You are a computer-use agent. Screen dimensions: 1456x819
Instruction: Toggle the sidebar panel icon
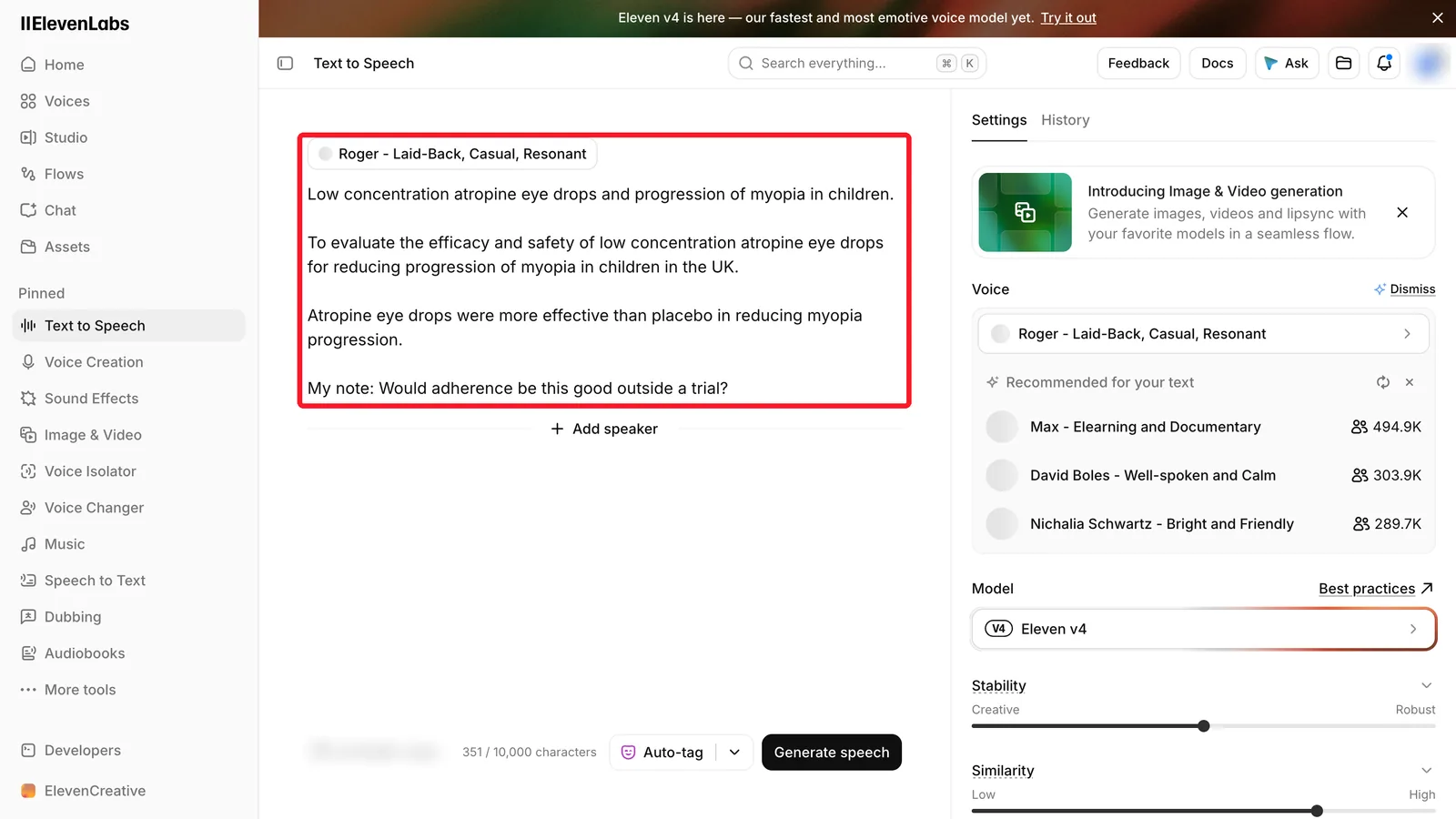coord(285,63)
